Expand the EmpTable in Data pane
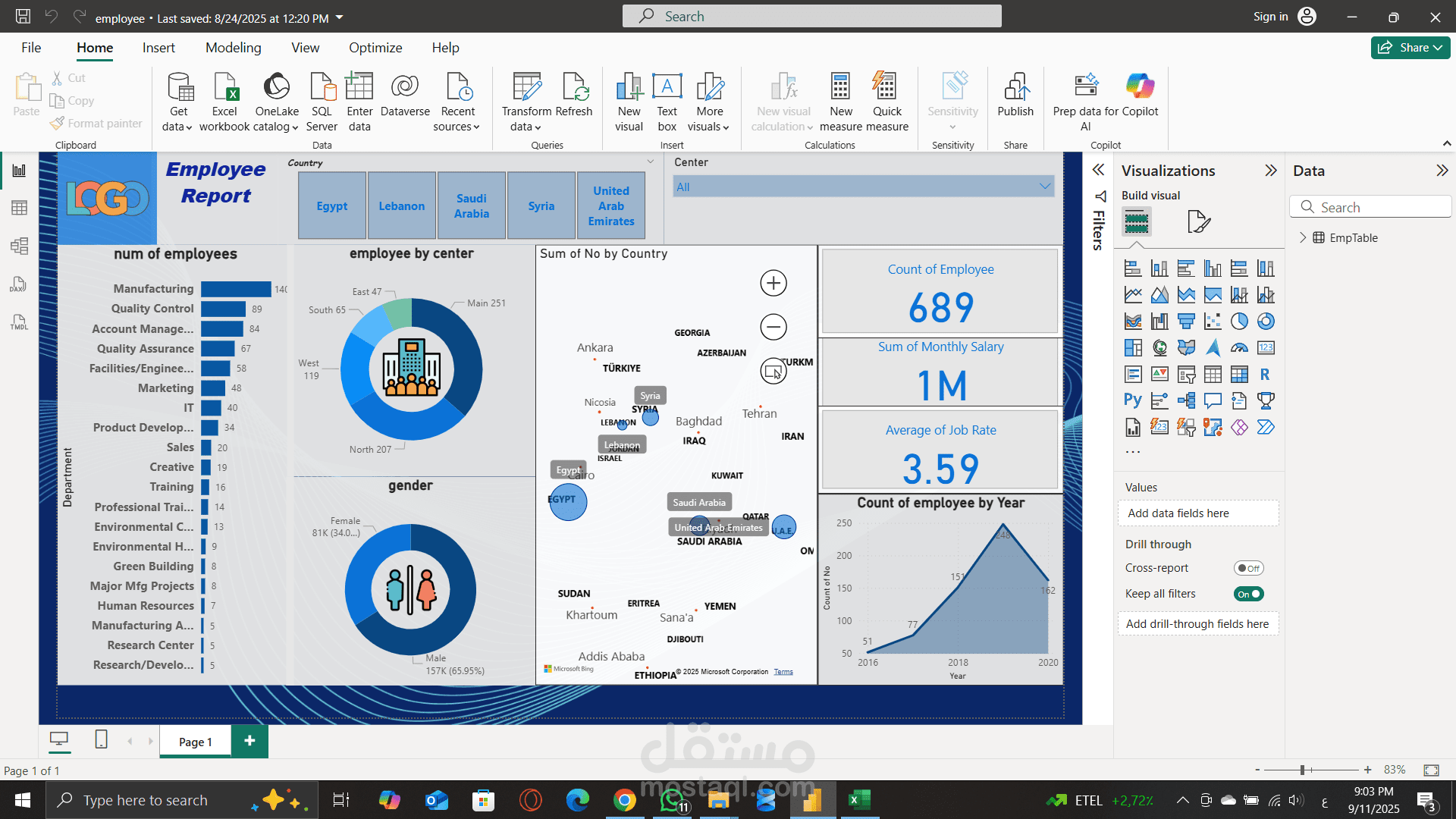Viewport: 1456px width, 819px height. (x=1303, y=237)
